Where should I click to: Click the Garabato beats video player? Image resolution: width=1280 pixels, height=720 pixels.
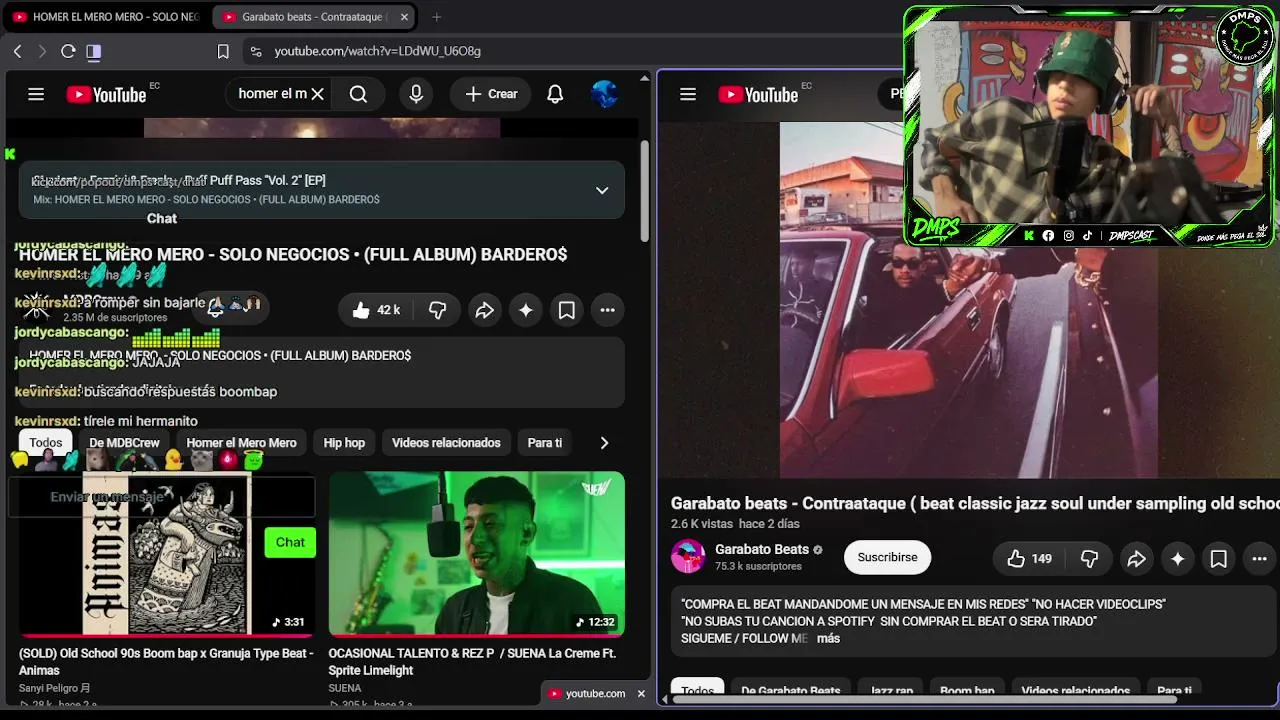pyautogui.click(x=968, y=300)
